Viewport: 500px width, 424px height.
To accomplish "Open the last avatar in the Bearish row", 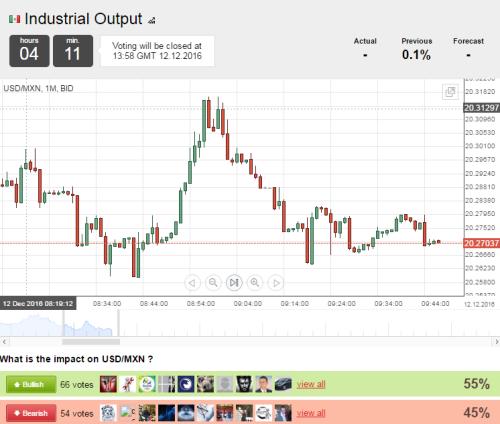I will (x=283, y=413).
